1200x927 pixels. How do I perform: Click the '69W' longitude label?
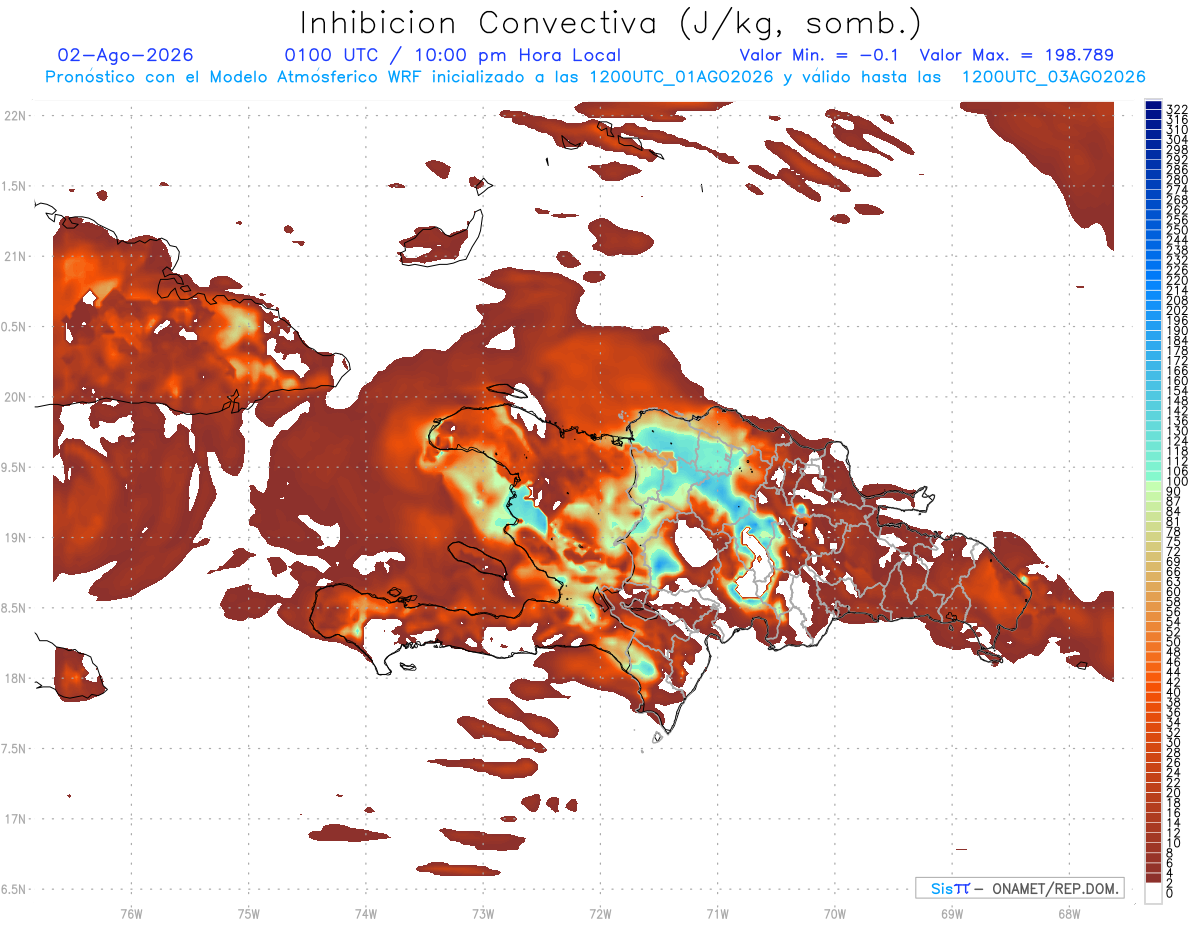click(x=952, y=914)
